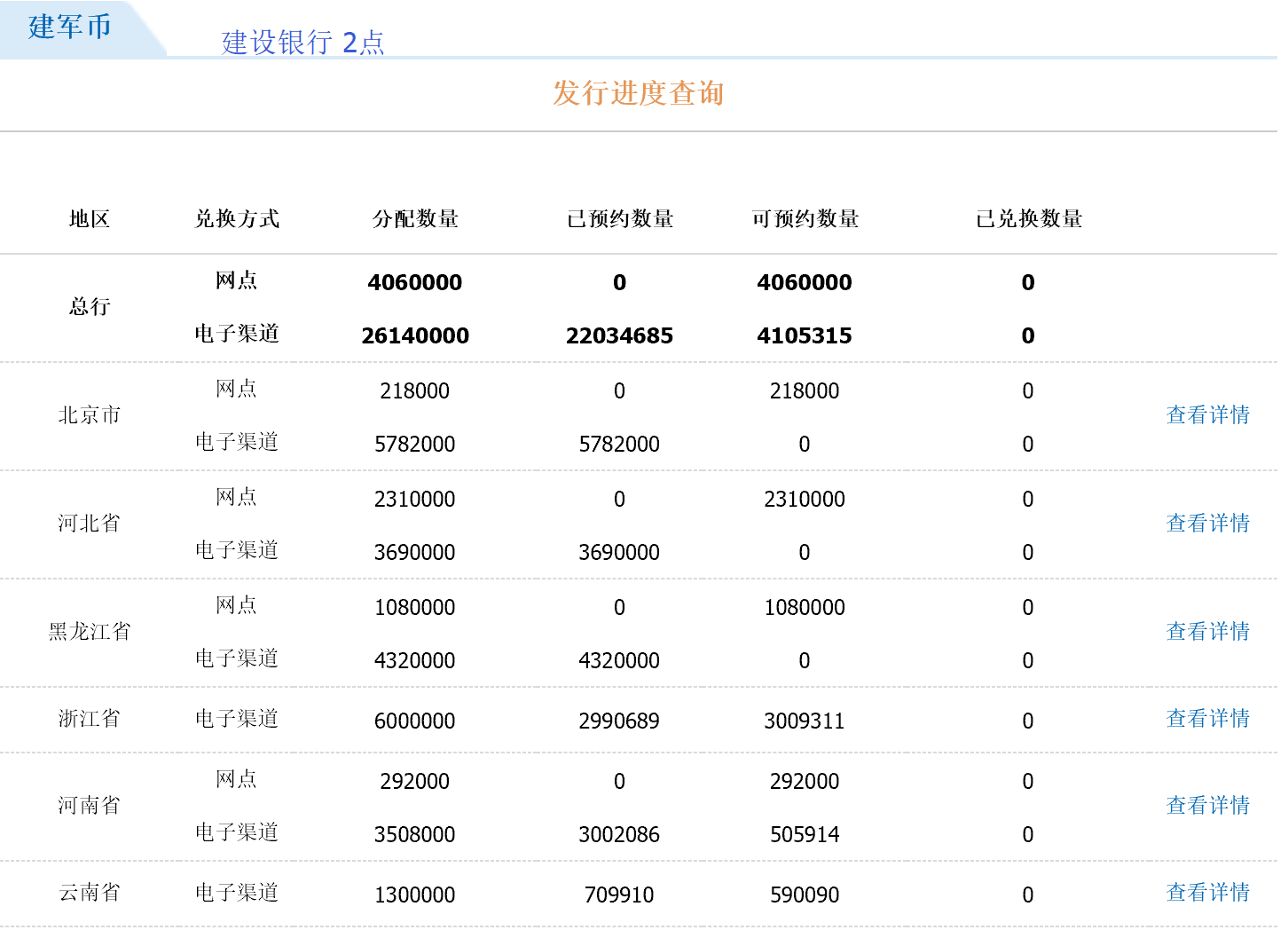The height and width of the screenshot is (938, 1288).
Task: Select the 可预约数量 column header
Action: click(805, 219)
